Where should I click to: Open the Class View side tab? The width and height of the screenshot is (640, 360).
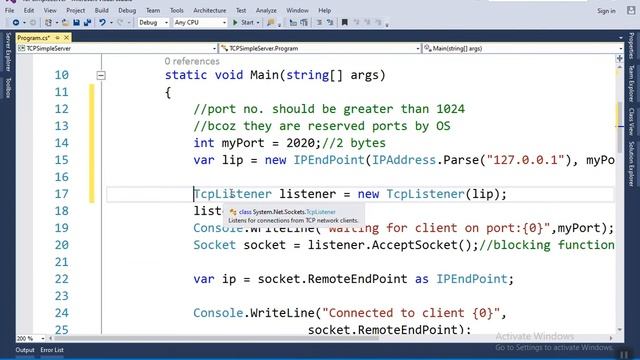pyautogui.click(x=631, y=122)
